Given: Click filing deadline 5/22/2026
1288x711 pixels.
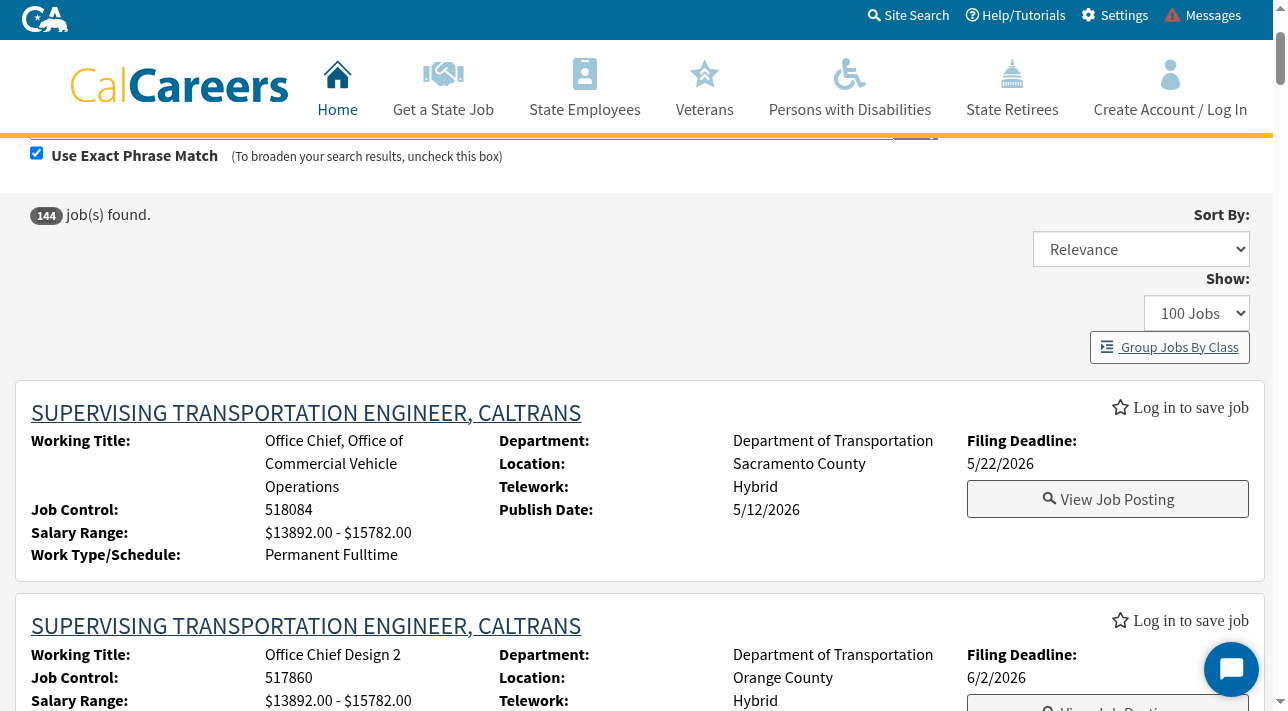Looking at the screenshot, I should [x=1001, y=464].
